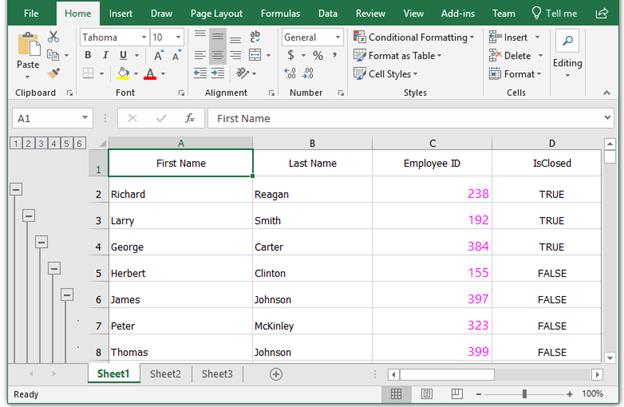Add a new sheet with plus button
624x407 pixels.
pos(276,374)
